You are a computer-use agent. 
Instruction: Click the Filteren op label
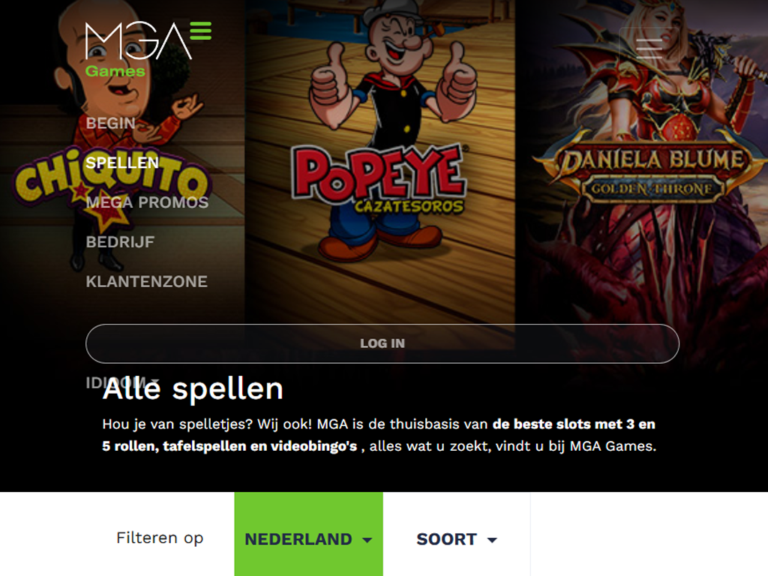(160, 538)
